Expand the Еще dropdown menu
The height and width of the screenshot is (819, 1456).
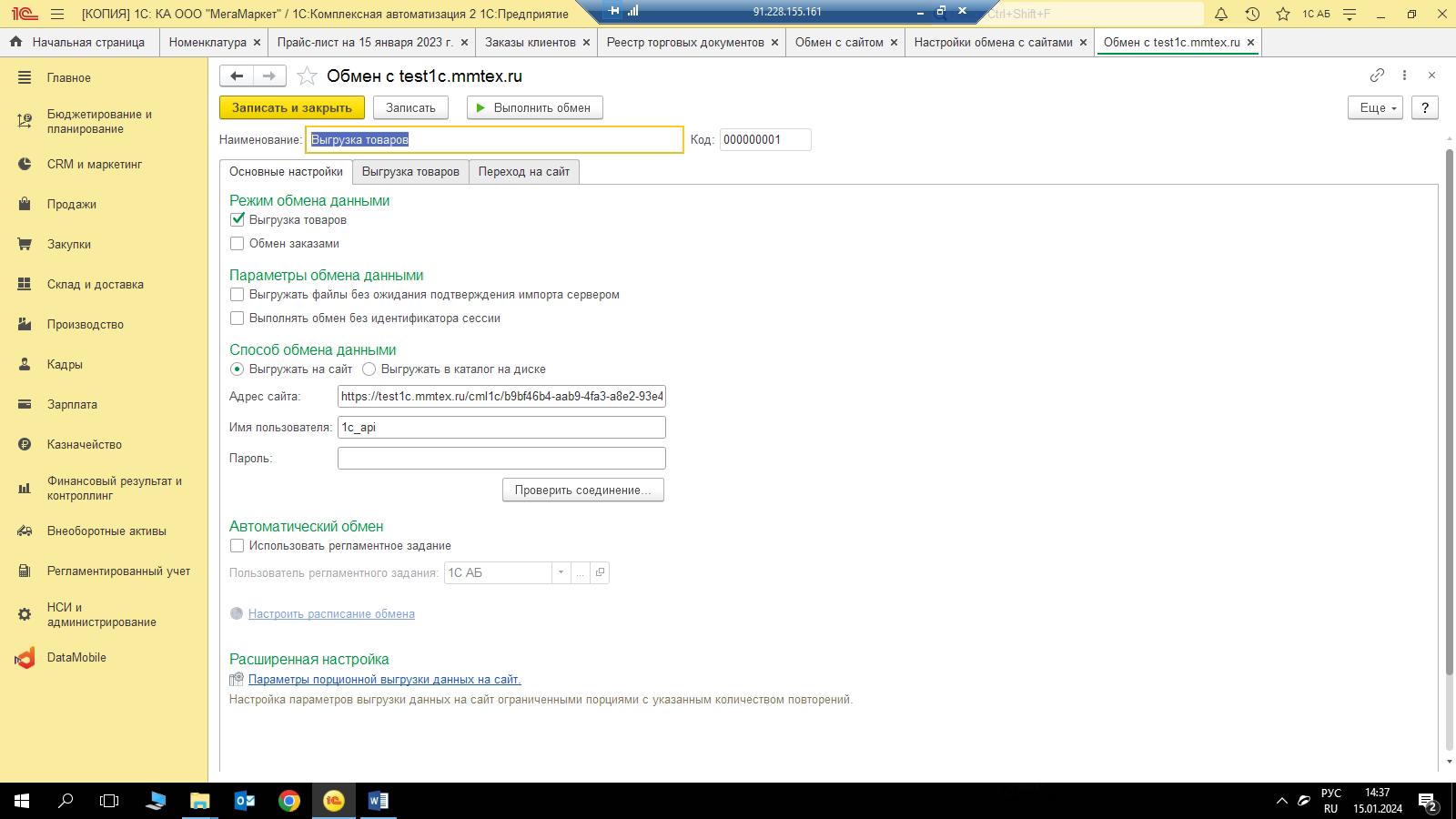point(1374,107)
